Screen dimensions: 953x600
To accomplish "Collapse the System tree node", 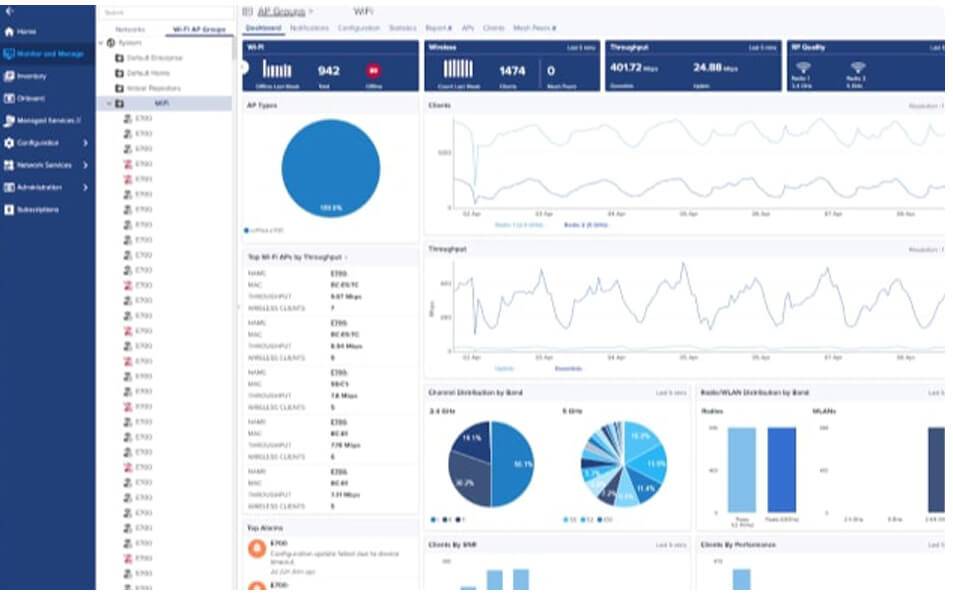I will pyautogui.click(x=101, y=43).
